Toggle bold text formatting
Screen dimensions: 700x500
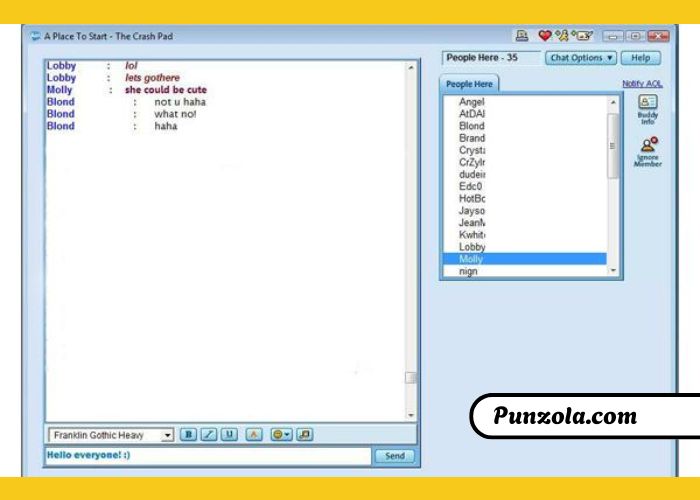188,435
